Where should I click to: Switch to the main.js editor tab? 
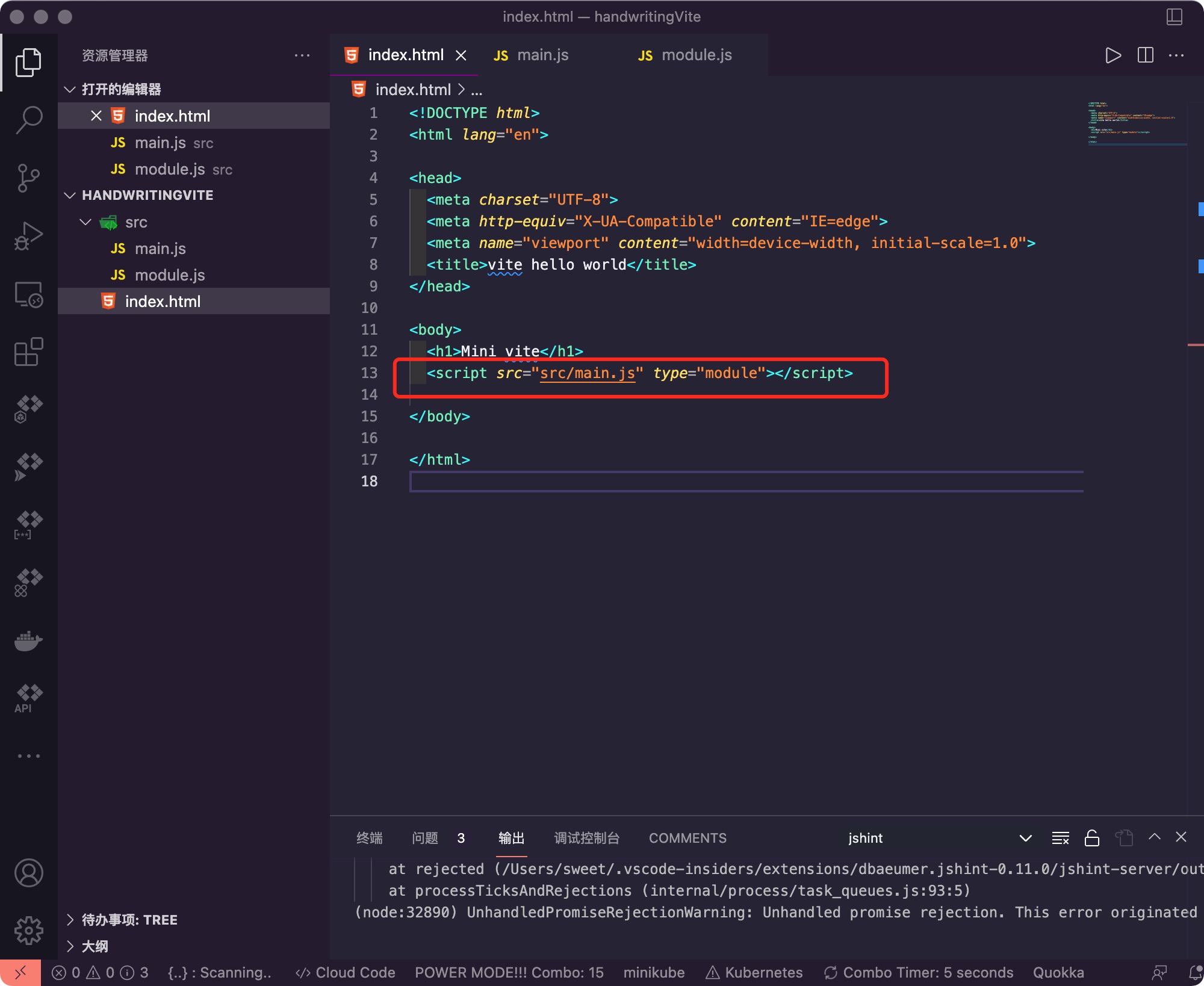(542, 55)
